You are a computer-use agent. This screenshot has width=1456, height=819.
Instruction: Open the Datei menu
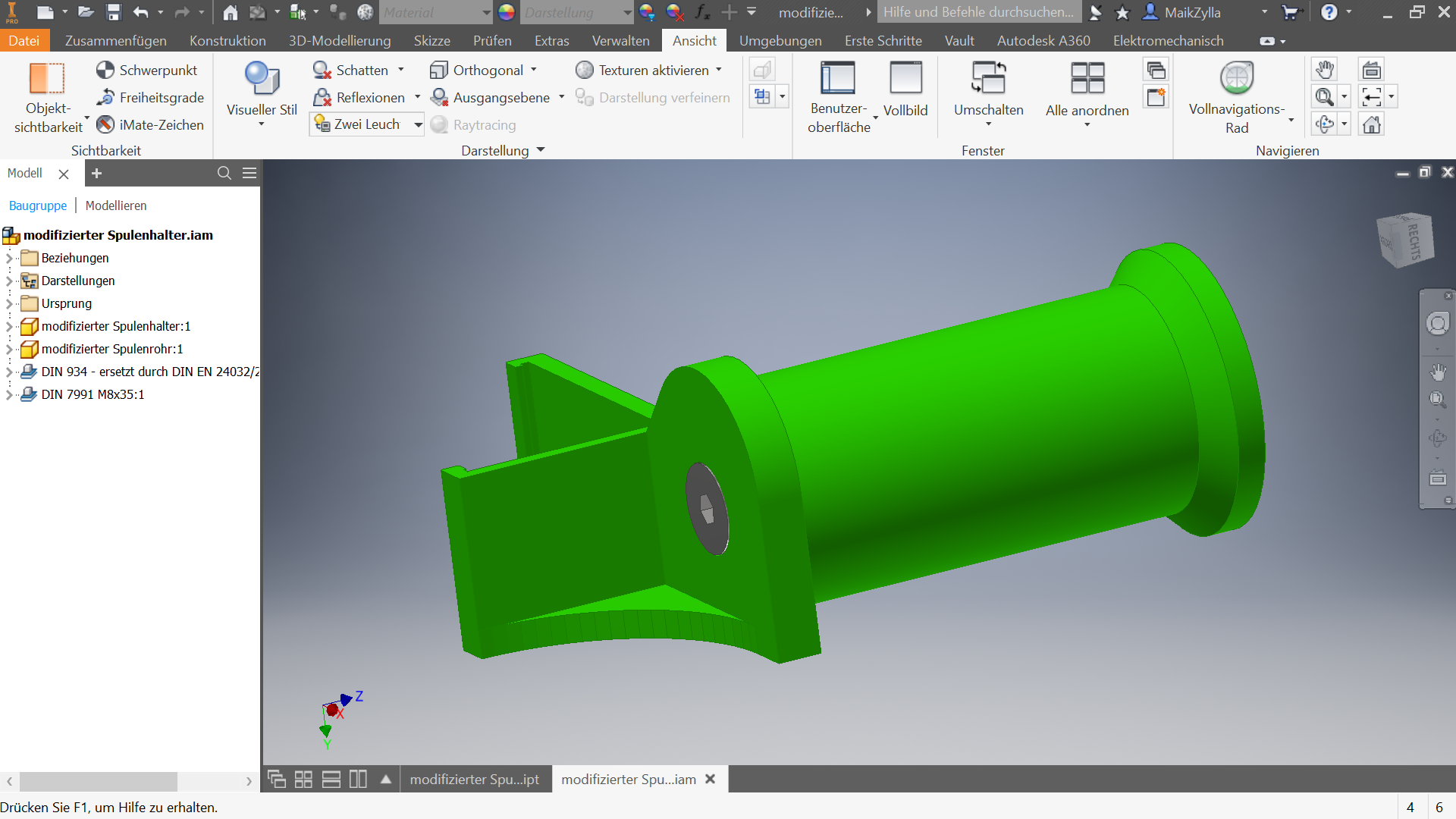click(24, 40)
